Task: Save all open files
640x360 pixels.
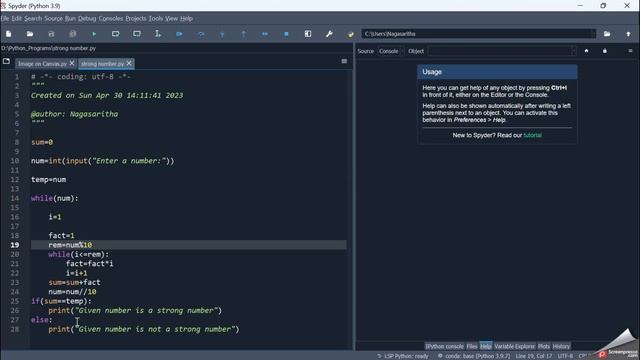Action: (x=73, y=34)
